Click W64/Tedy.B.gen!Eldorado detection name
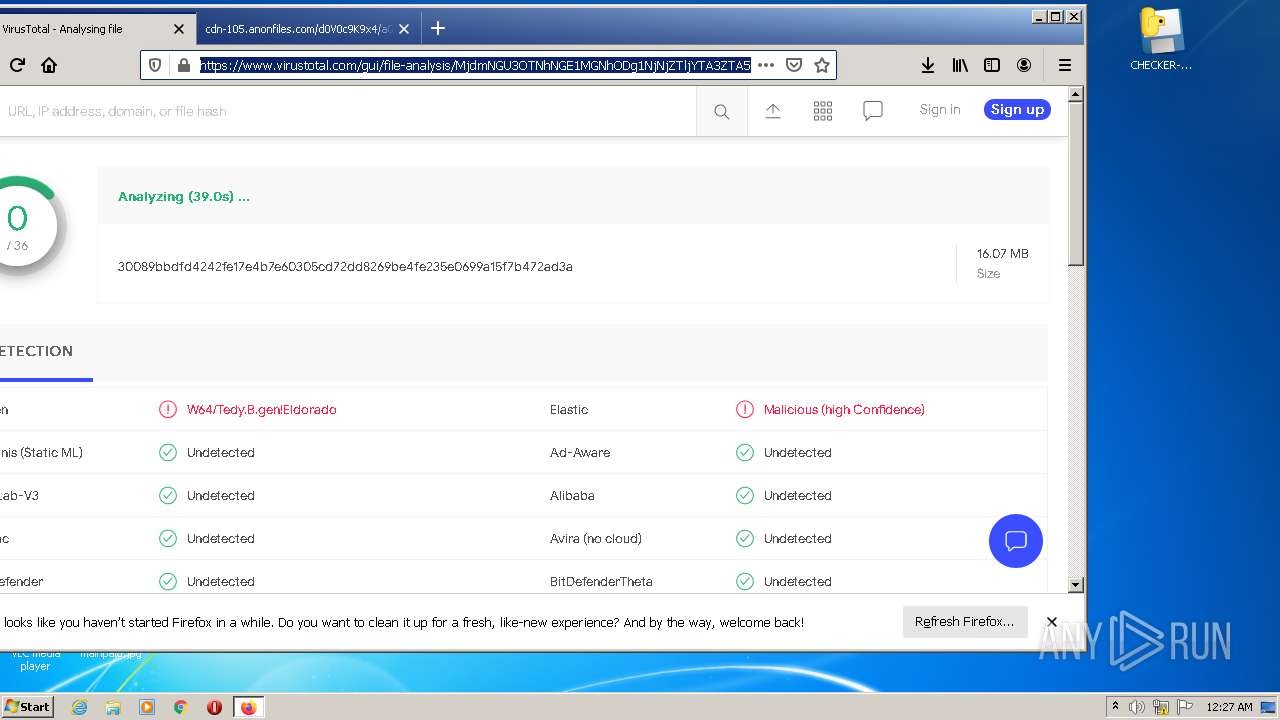 click(x=262, y=410)
